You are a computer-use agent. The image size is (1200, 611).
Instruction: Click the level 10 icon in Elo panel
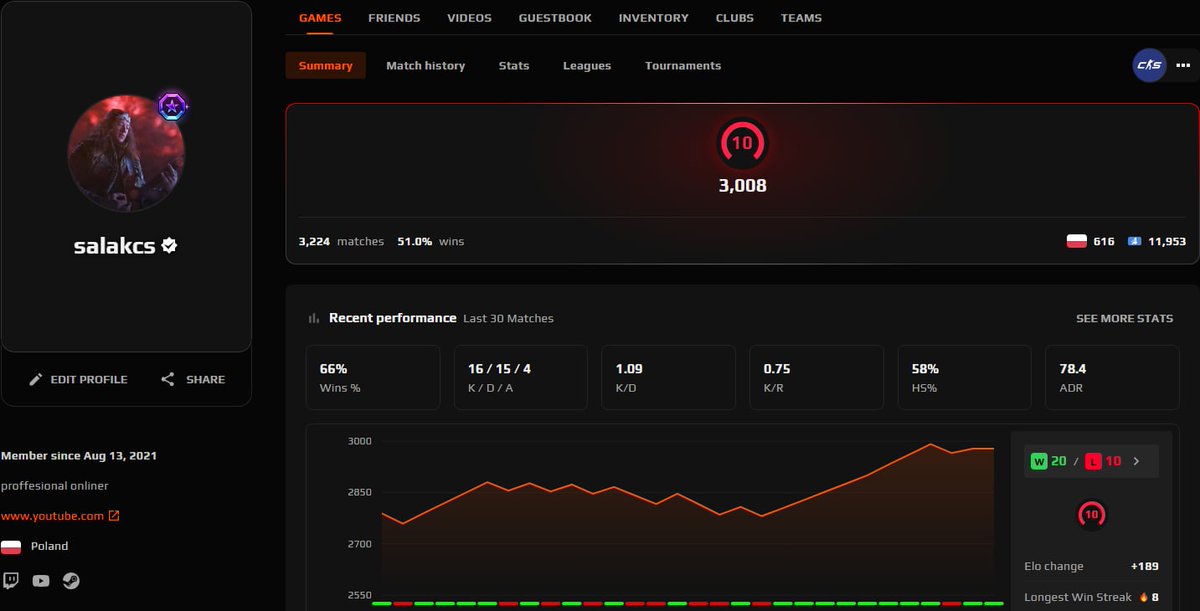(1091, 515)
